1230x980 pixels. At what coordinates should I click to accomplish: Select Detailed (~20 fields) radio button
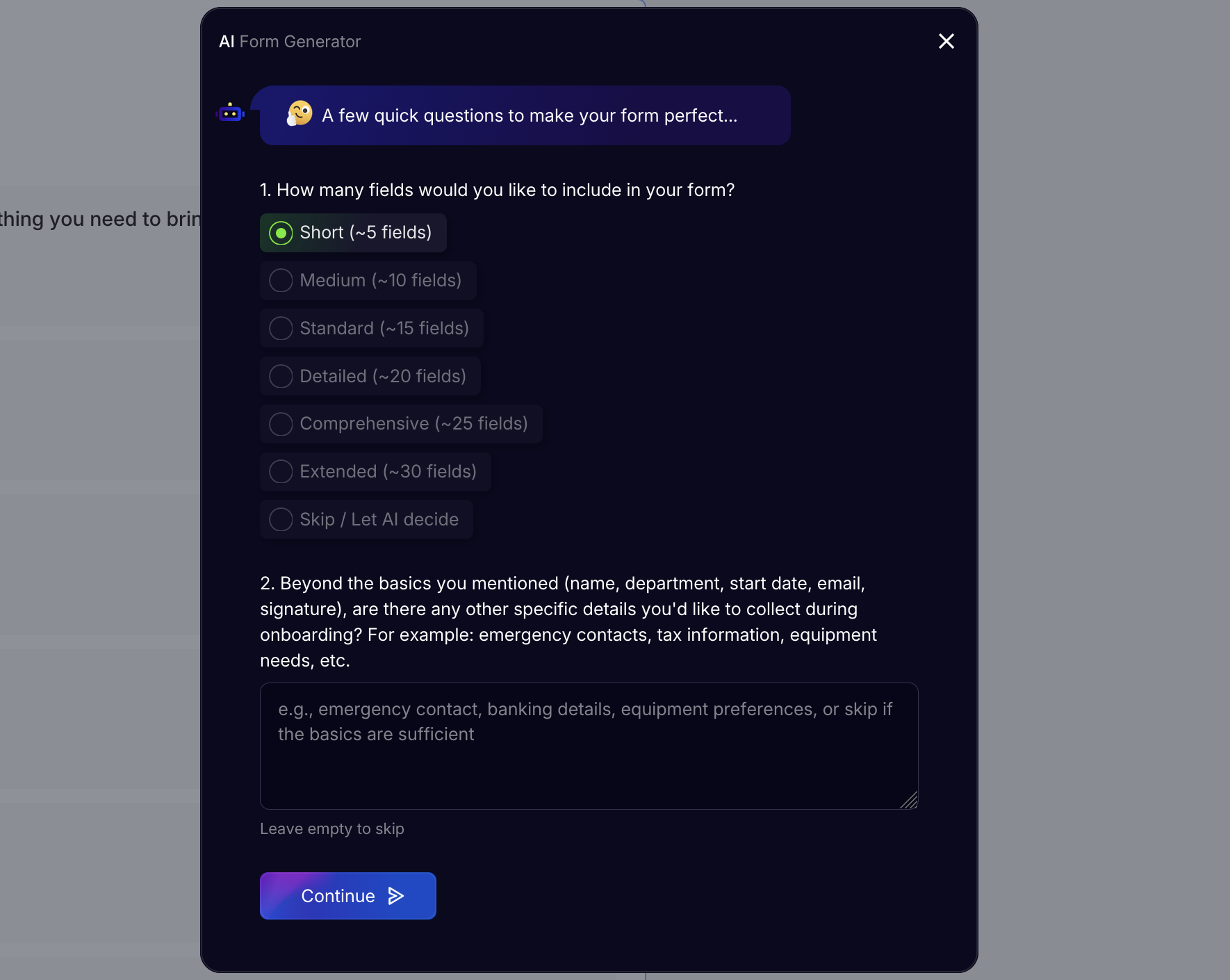point(281,376)
